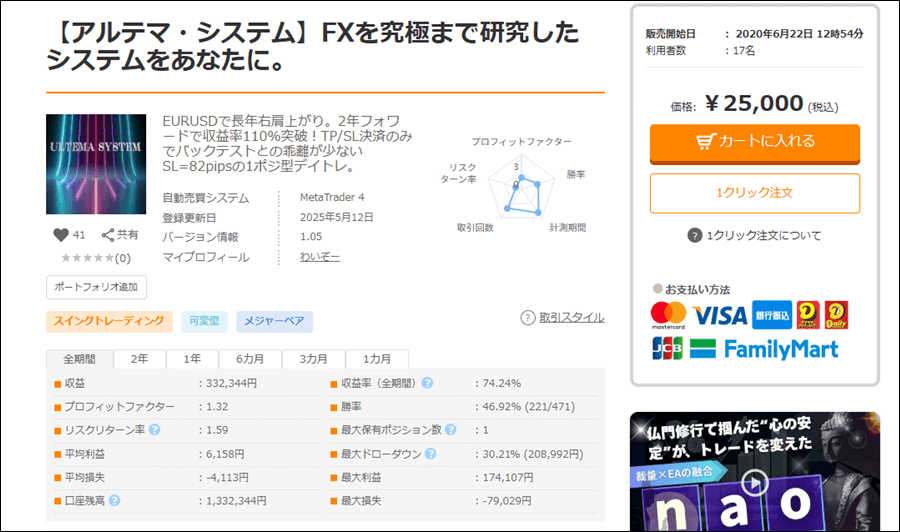Click the help icon beside 取引スタイル

tap(528, 318)
